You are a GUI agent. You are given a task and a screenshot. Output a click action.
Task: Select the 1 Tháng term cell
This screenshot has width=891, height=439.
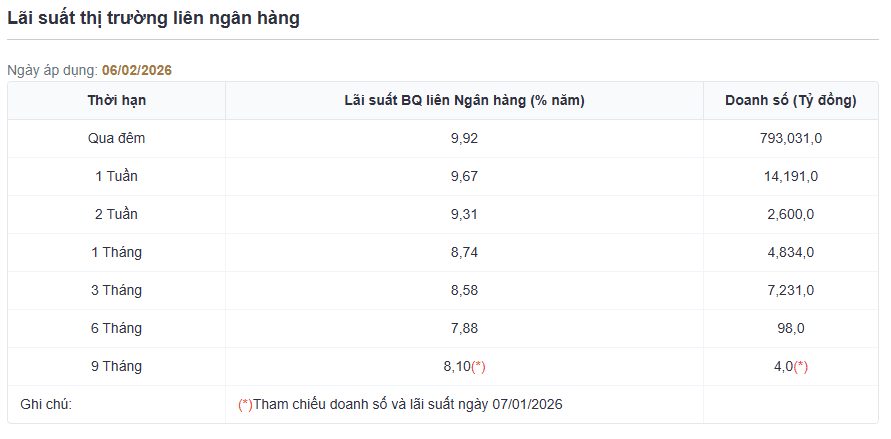coord(116,253)
